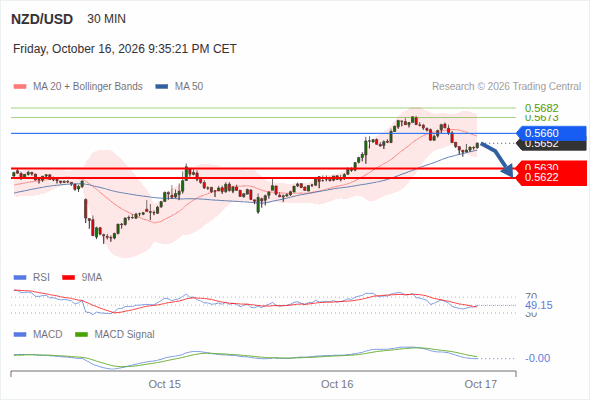The image size is (590, 400).
Task: Click the 0.5682 green resistance label
Action: [x=541, y=108]
